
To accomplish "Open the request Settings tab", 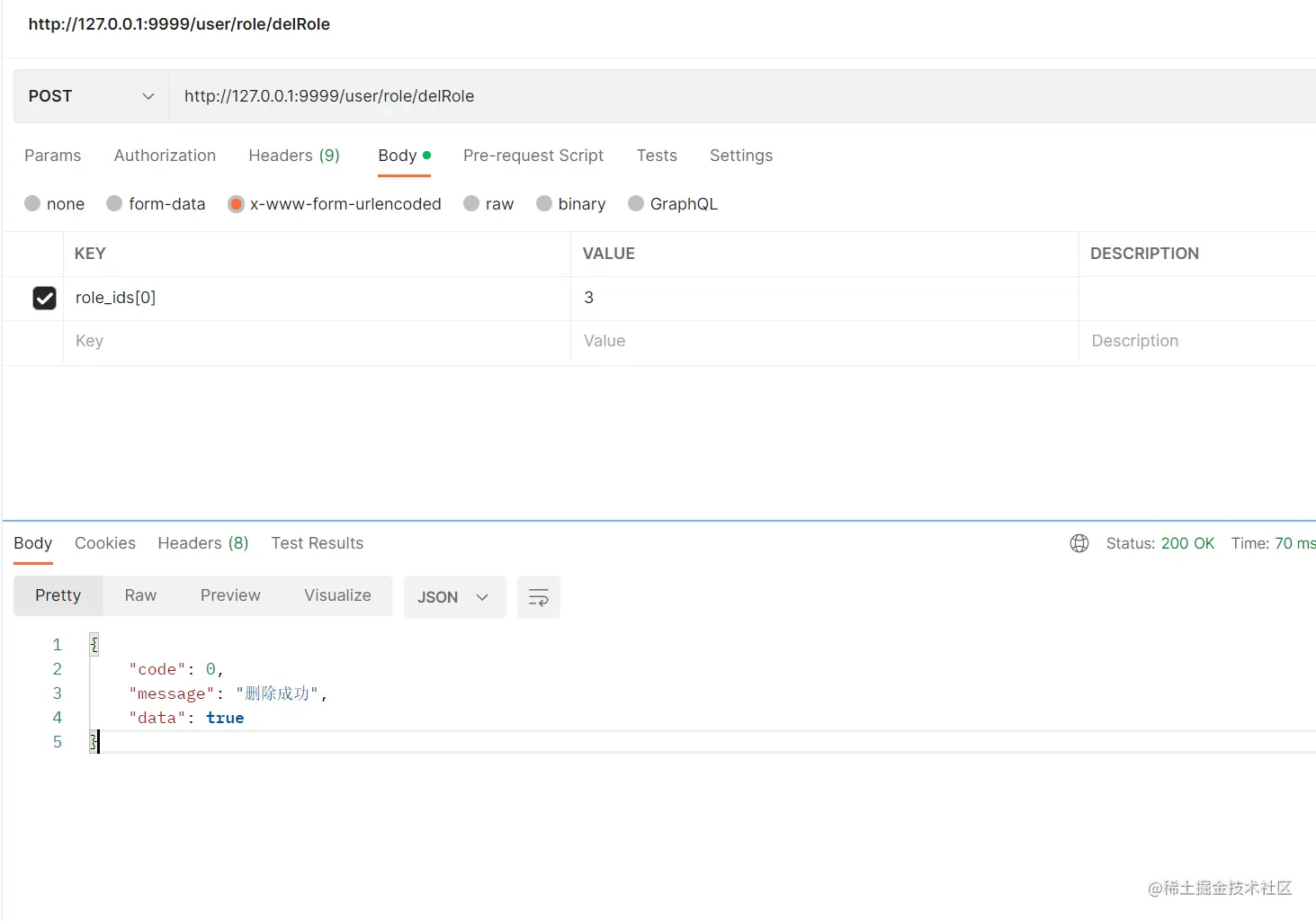I will pyautogui.click(x=741, y=156).
